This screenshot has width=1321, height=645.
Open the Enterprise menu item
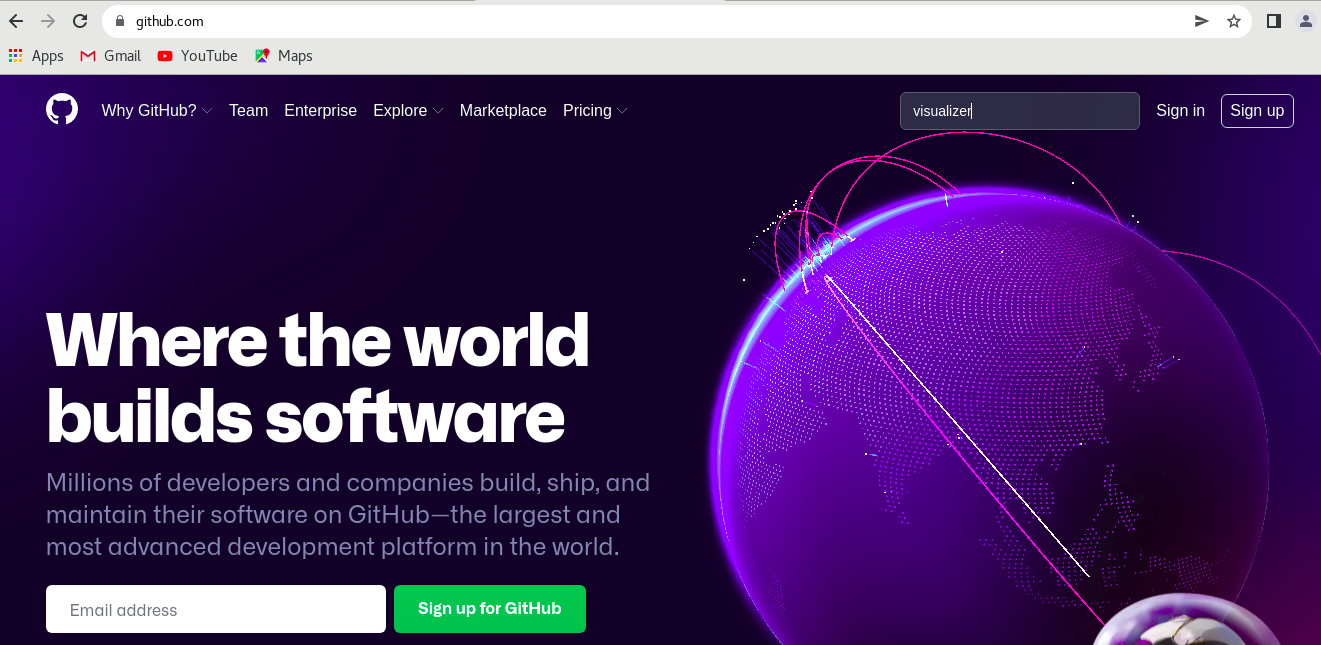[320, 110]
